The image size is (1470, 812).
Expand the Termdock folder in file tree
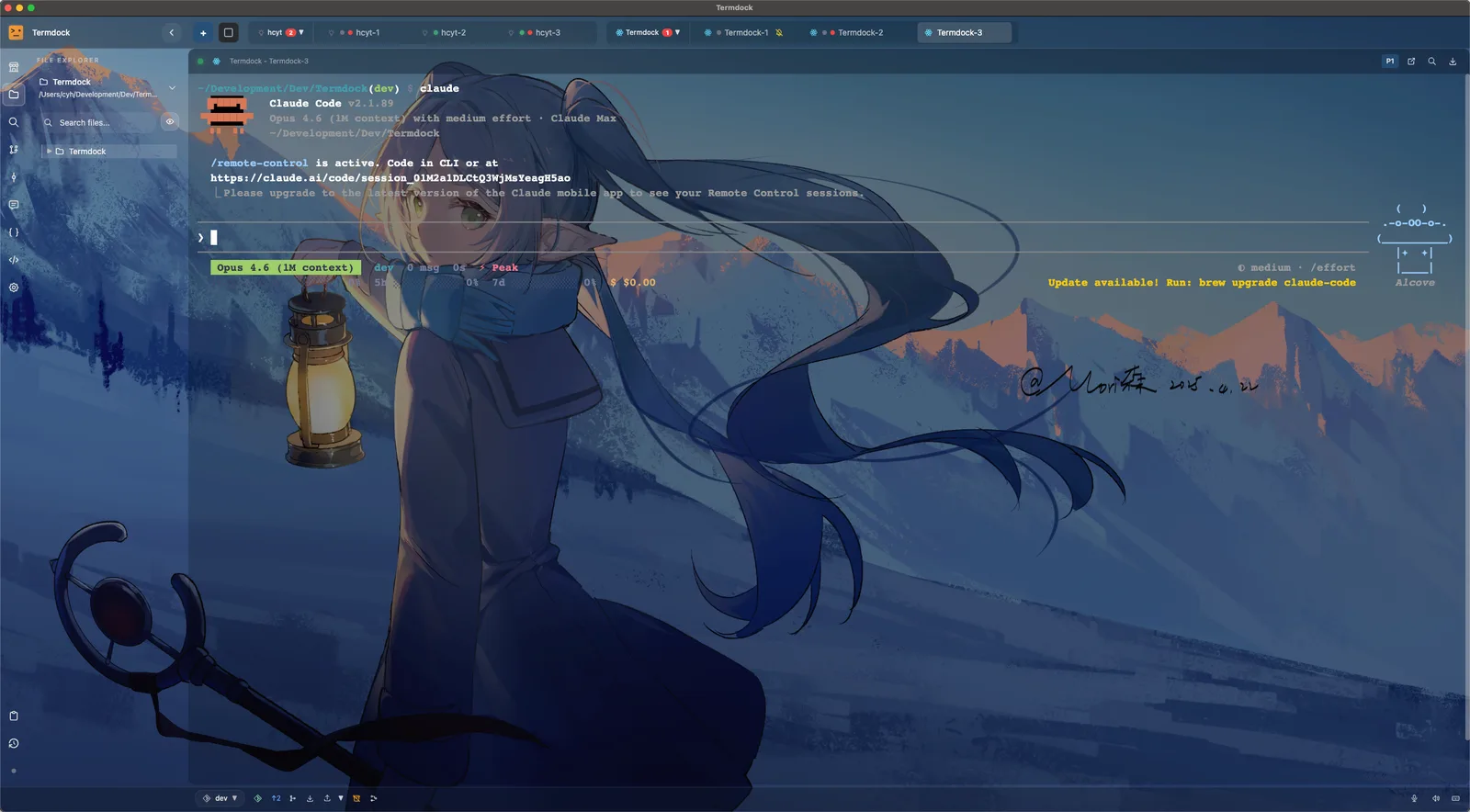point(49,151)
